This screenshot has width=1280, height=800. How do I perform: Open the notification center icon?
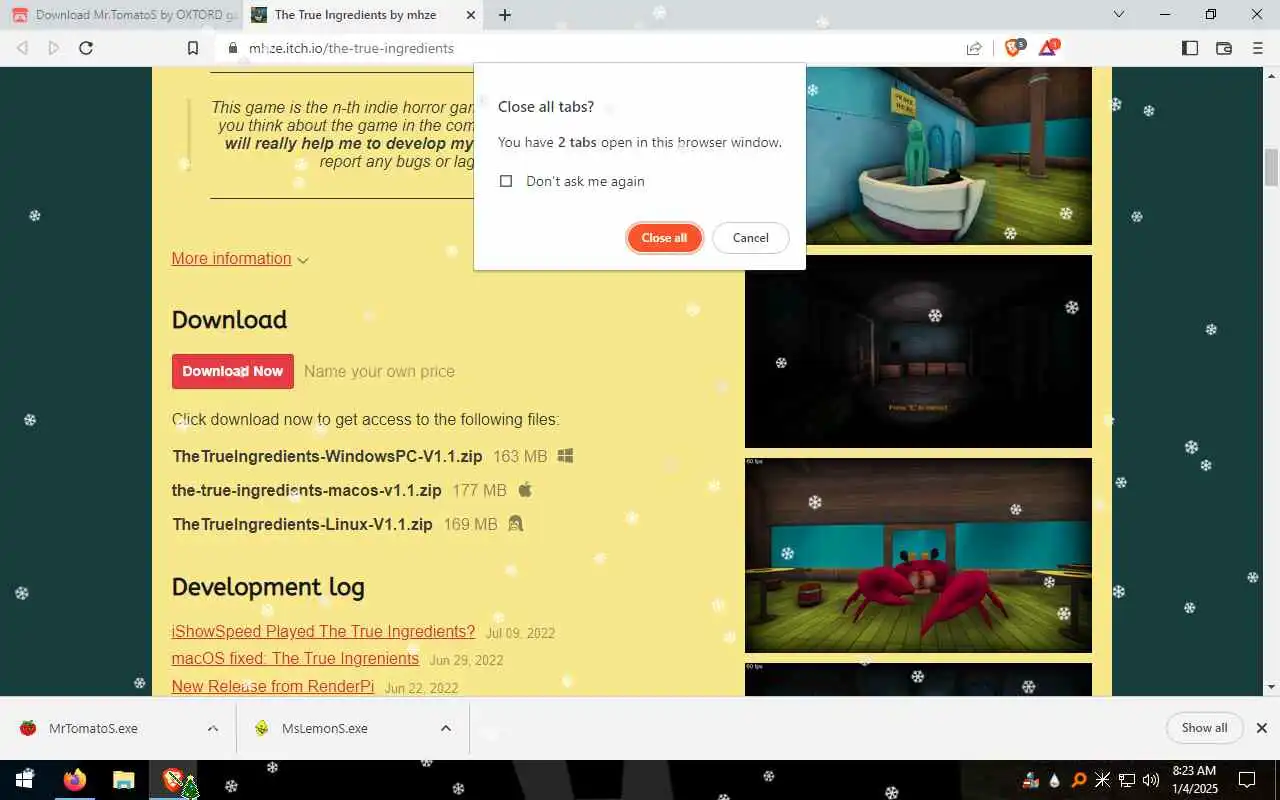[1247, 780]
